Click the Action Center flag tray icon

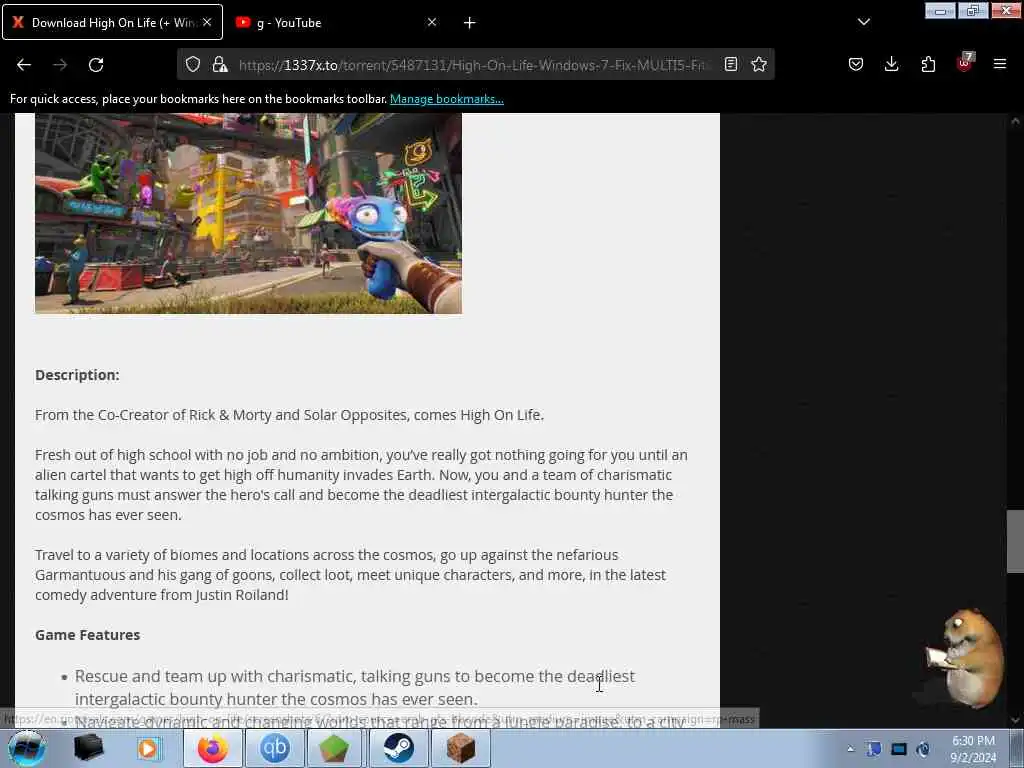[x=874, y=749]
